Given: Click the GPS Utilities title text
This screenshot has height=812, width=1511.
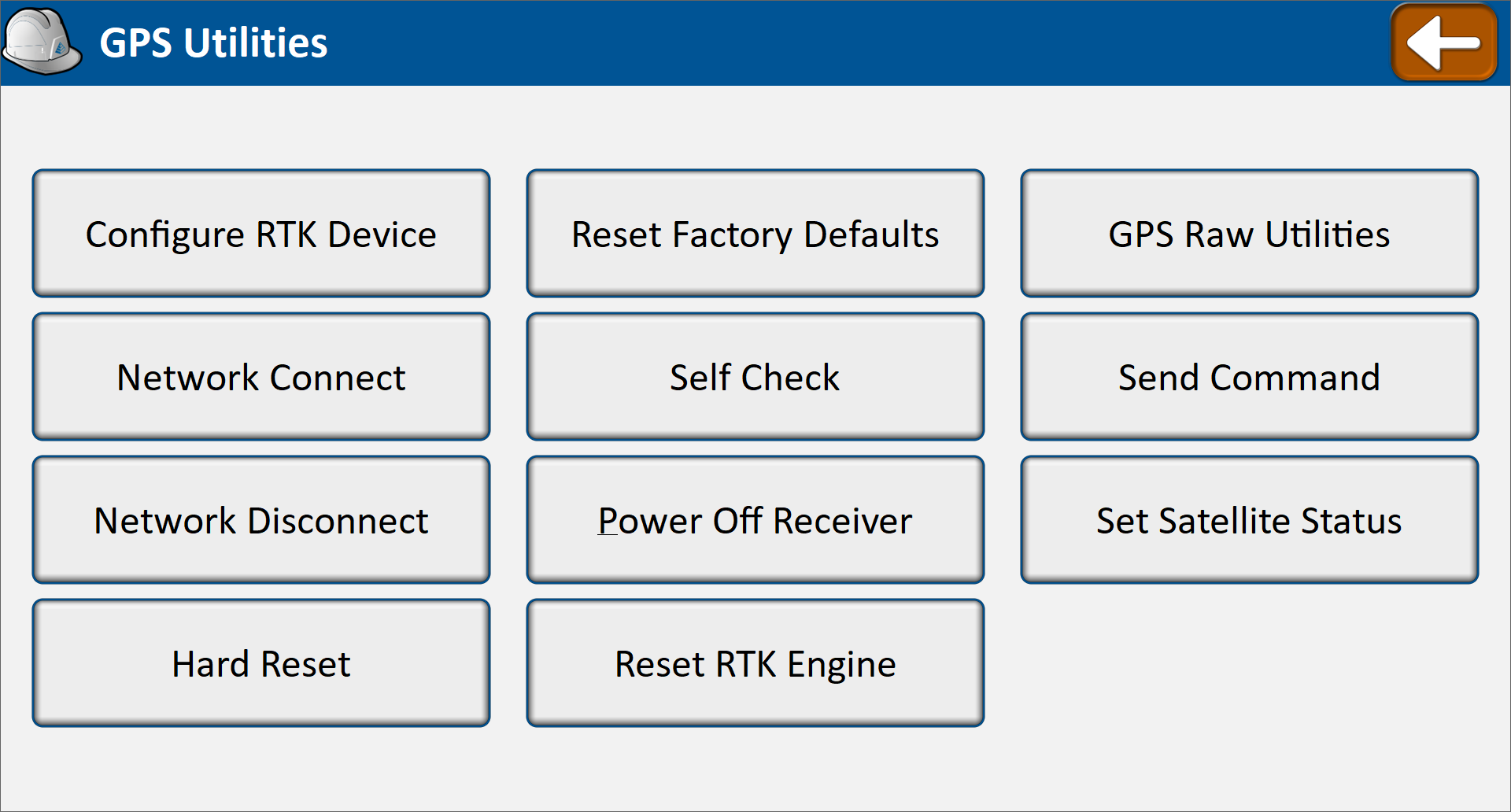Looking at the screenshot, I should [x=213, y=42].
